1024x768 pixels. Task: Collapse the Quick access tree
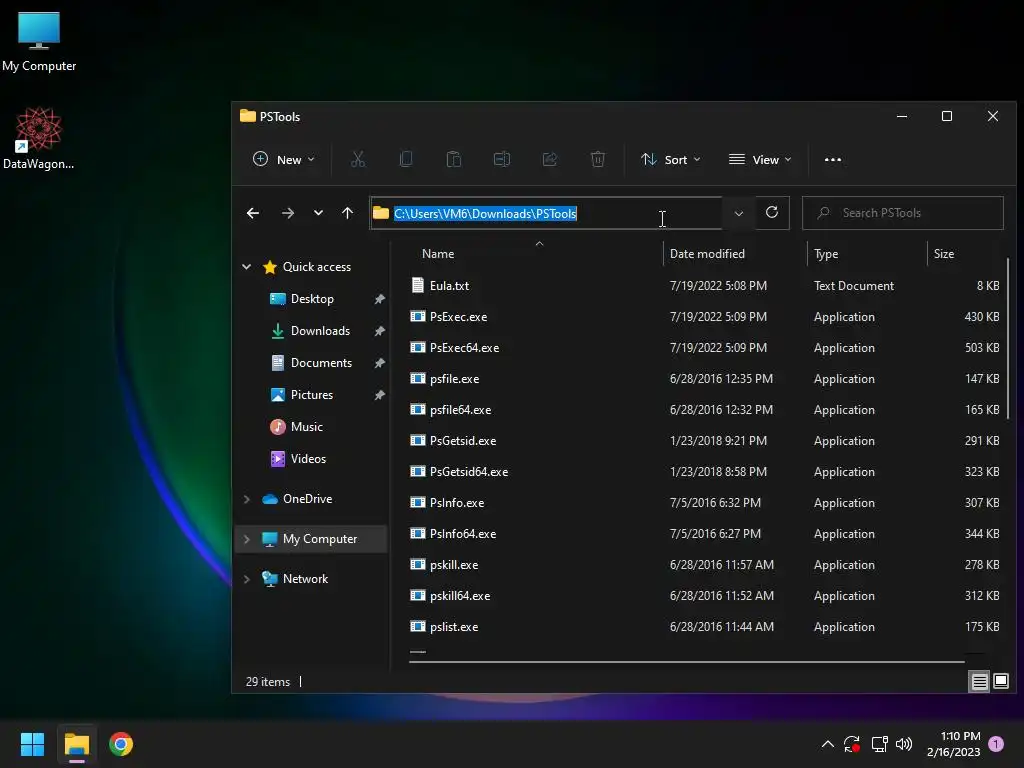click(247, 266)
